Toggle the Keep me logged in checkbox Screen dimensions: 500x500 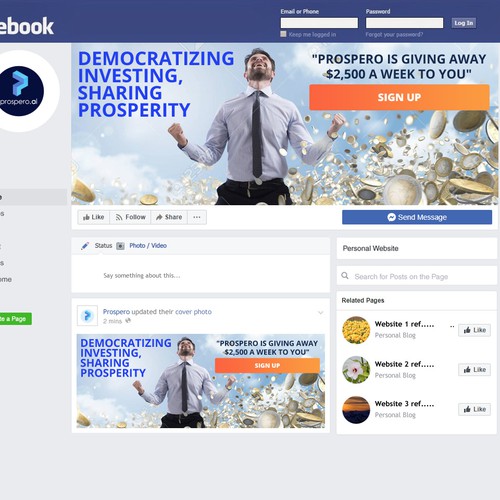tap(283, 34)
